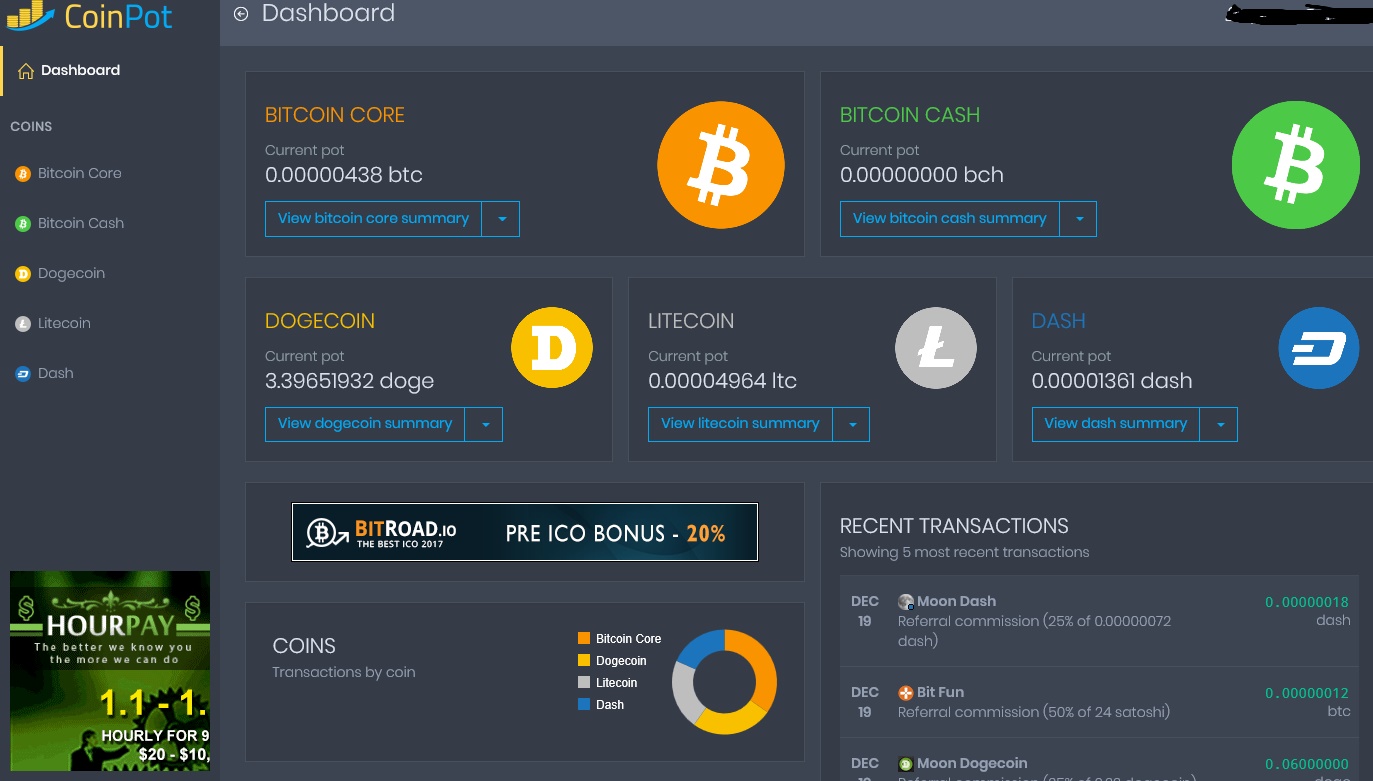The width and height of the screenshot is (1373, 781).
Task: Click the Bitcoin Cash sidebar icon
Action: [23, 224]
